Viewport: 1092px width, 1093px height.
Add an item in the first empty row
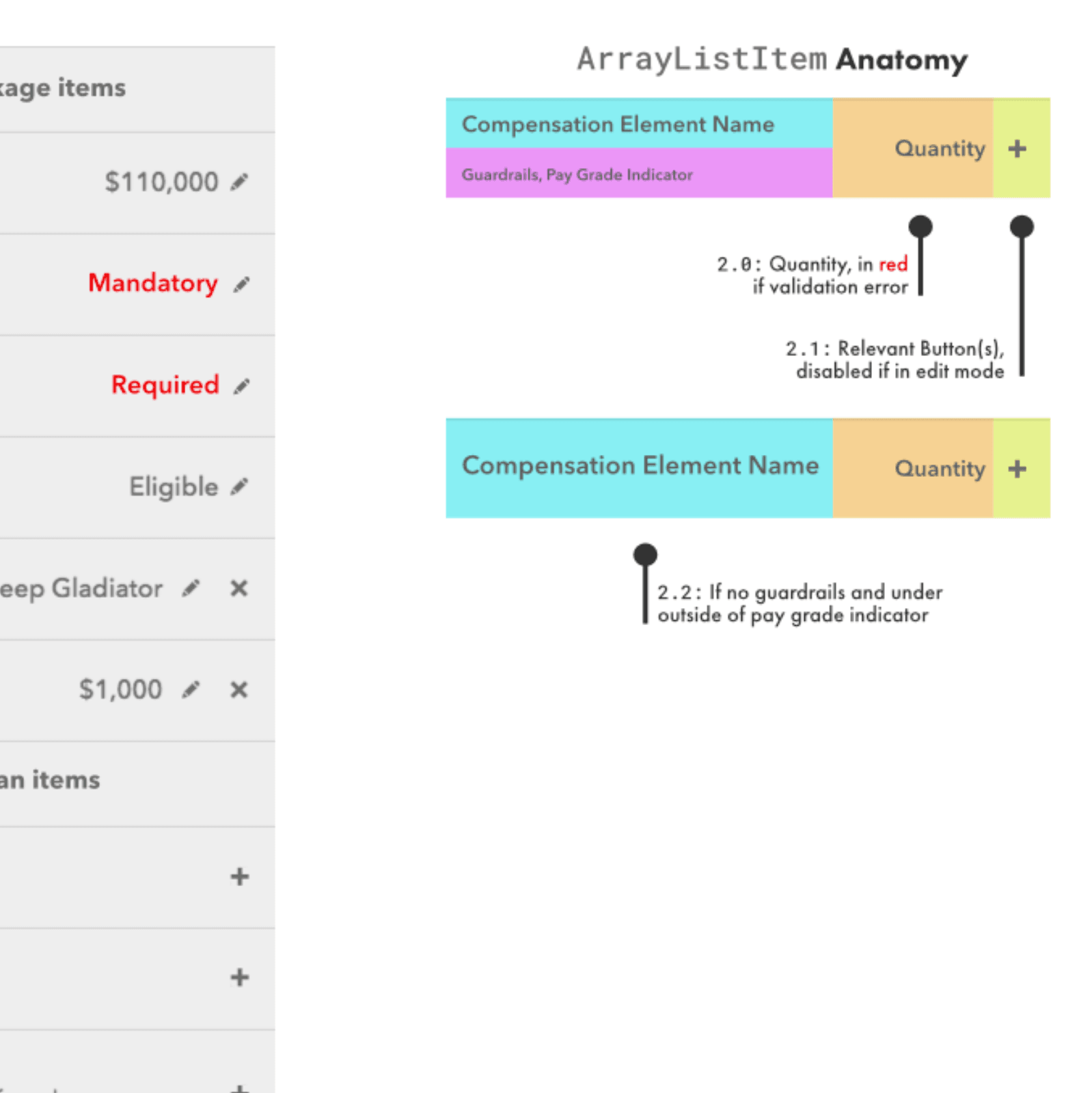(241, 876)
